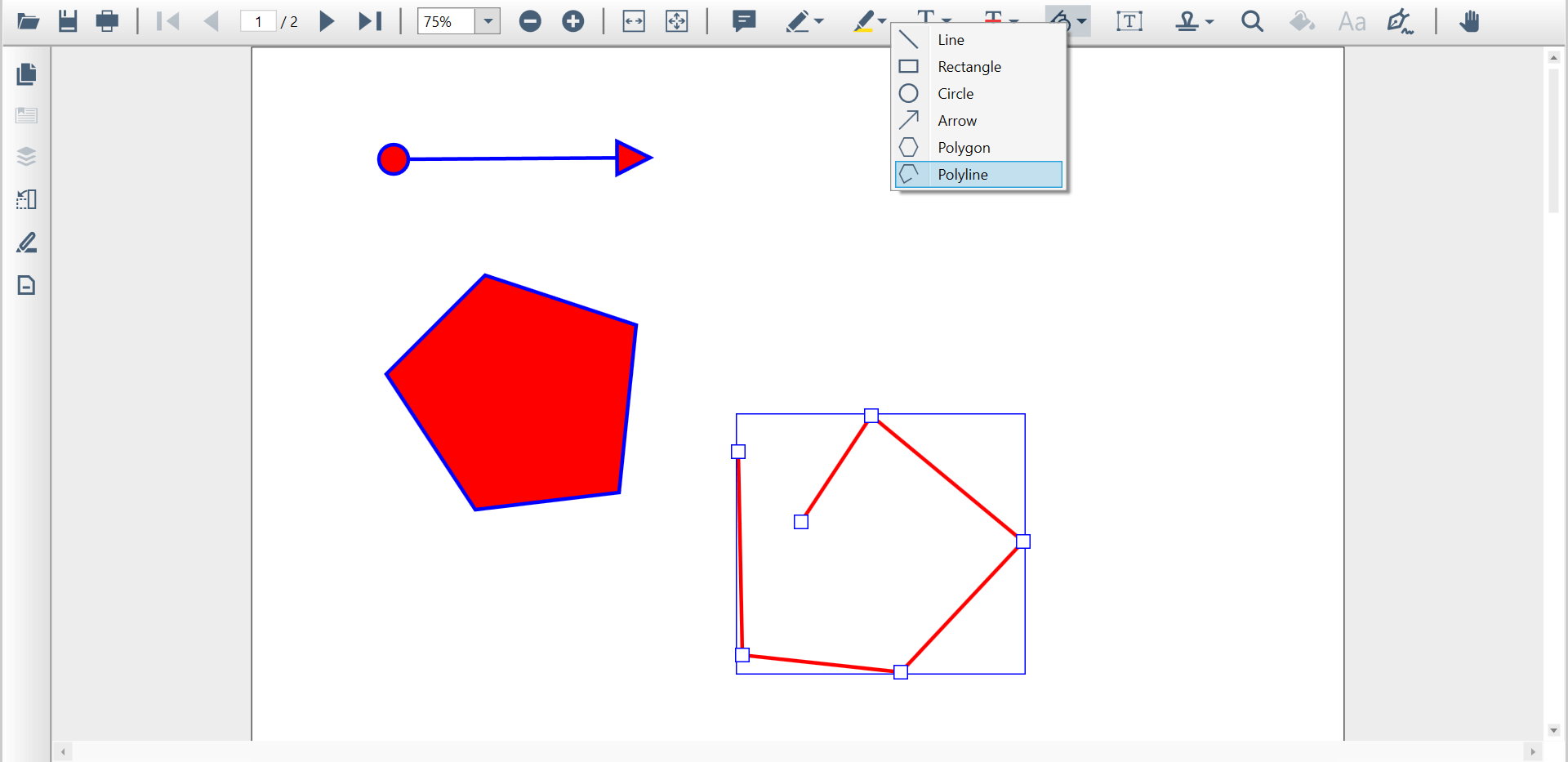Open the stamp tool dropdown arrow
This screenshot has width=1568, height=762.
pos(1209,22)
